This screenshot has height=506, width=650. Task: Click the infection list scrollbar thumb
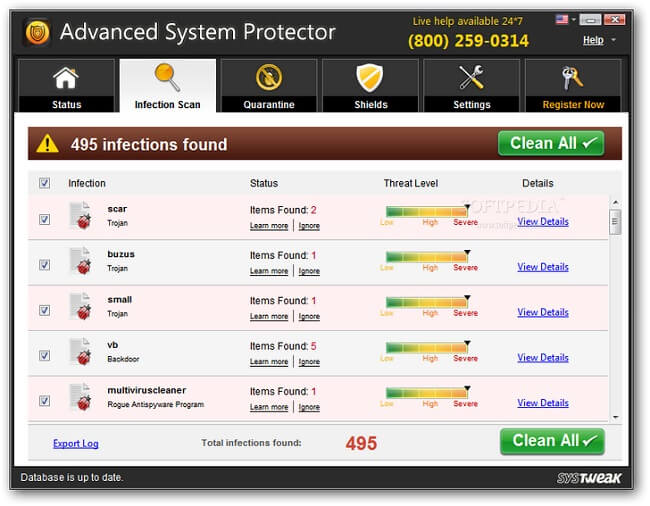point(616,222)
